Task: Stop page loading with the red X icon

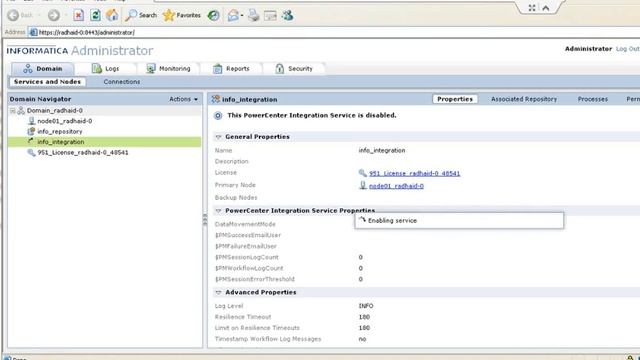Action: point(78,16)
